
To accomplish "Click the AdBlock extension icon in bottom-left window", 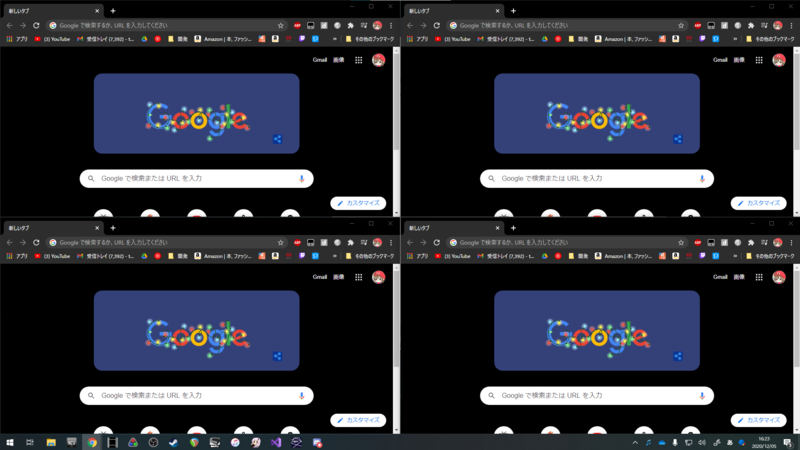I will click(x=297, y=243).
